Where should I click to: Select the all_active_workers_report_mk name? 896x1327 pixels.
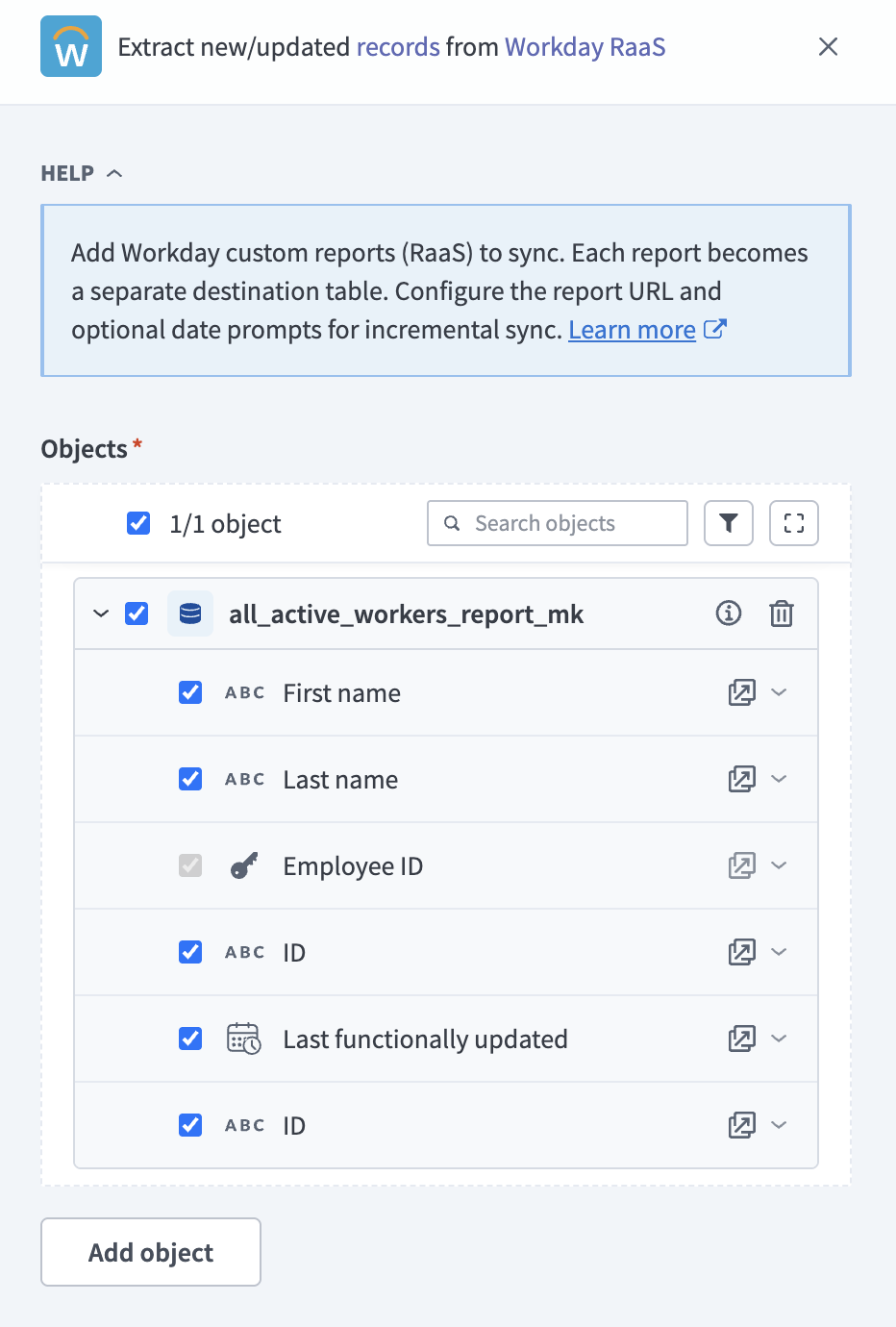pyautogui.click(x=406, y=614)
